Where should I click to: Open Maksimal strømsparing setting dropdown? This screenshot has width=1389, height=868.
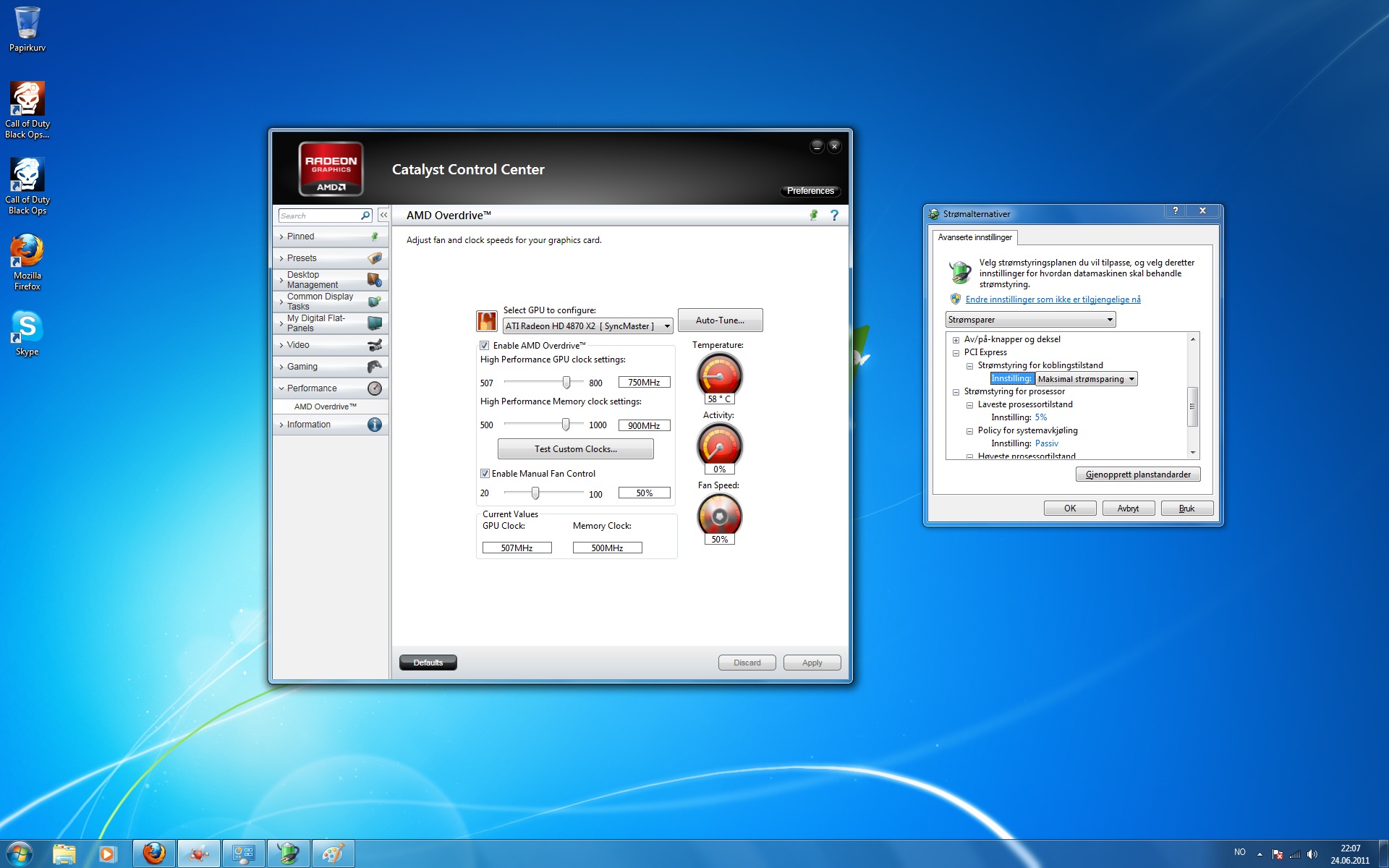click(1086, 379)
